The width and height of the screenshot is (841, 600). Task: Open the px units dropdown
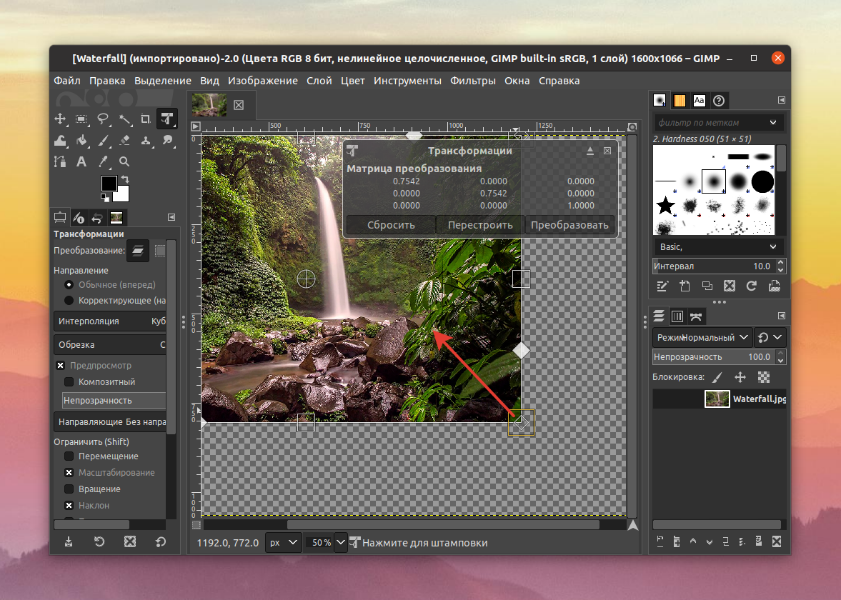coord(283,543)
